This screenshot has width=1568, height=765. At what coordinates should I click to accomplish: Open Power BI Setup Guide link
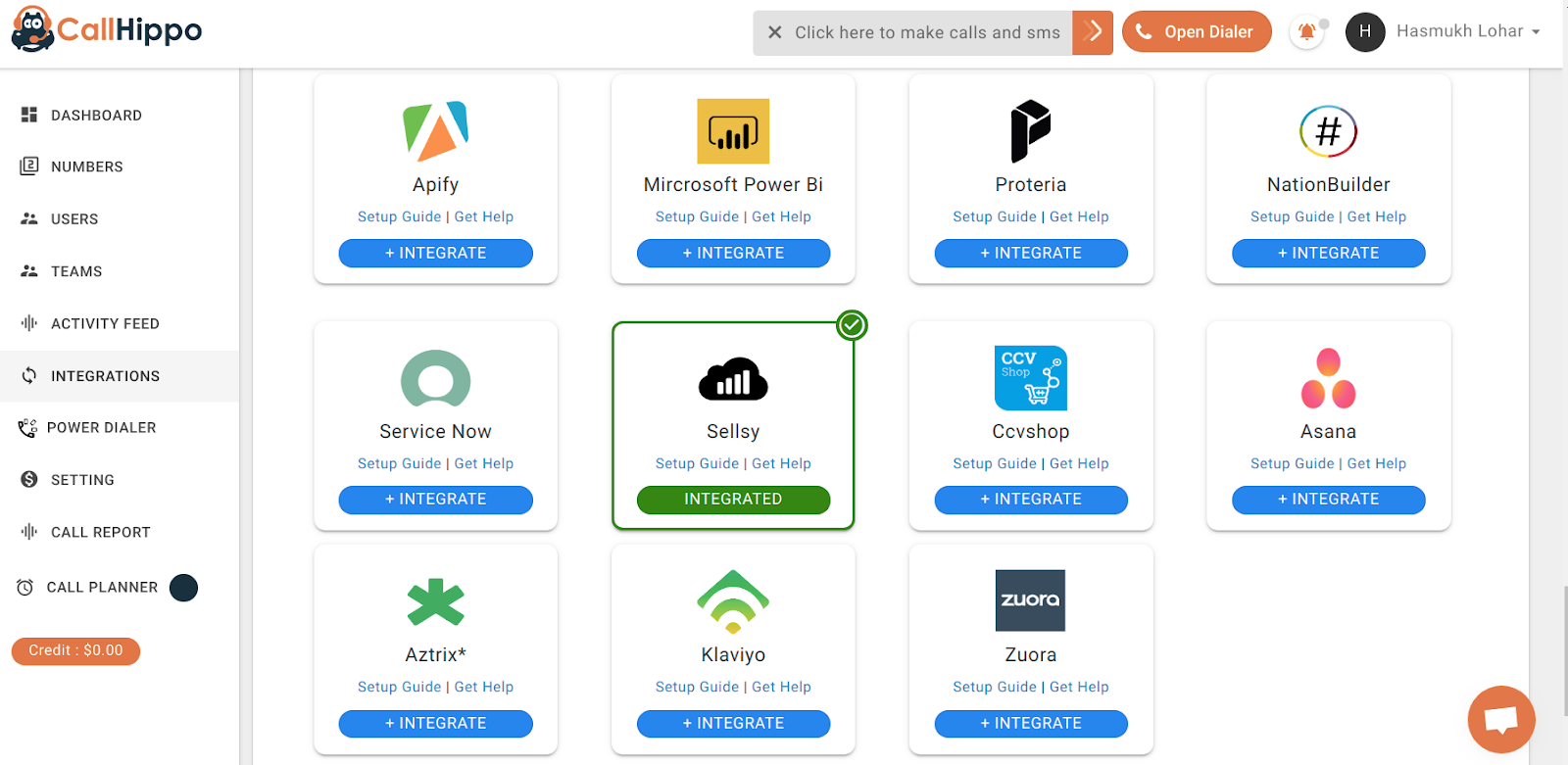coord(697,216)
